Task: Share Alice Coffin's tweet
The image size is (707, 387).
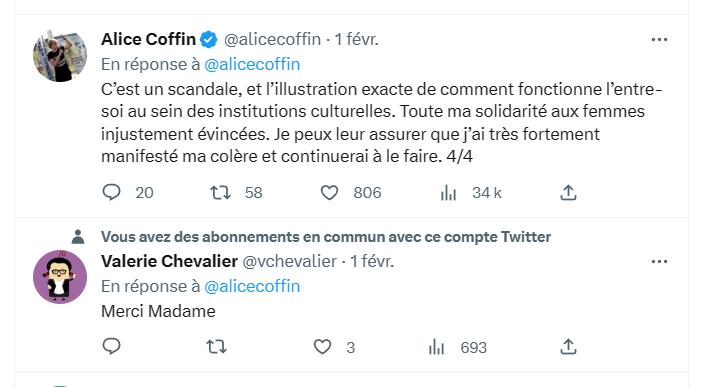Action: point(569,193)
